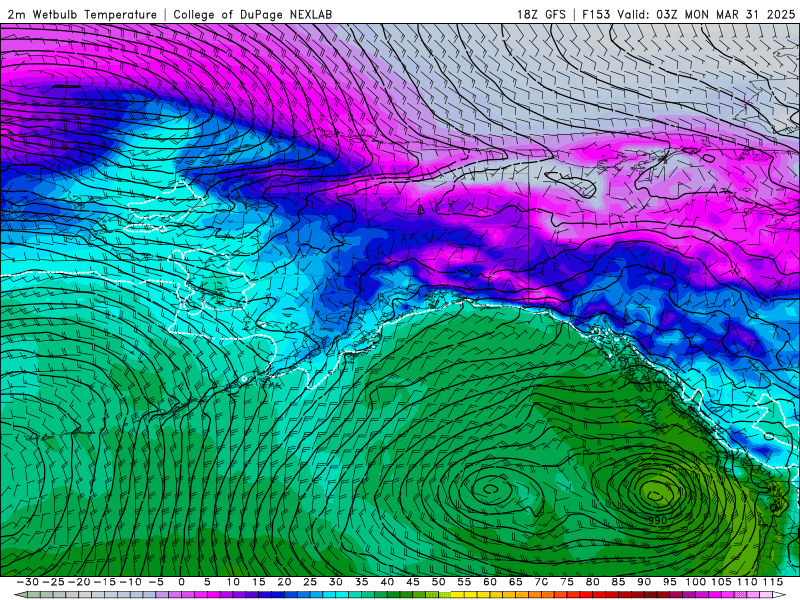Click the "35" color scale label
The image size is (800, 600).
coord(361,582)
